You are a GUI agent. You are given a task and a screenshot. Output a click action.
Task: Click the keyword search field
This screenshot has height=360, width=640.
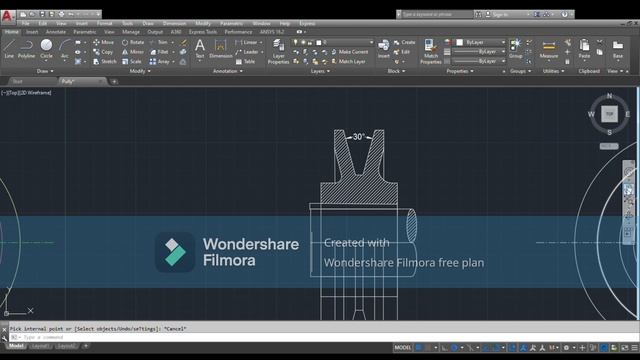[437, 14]
